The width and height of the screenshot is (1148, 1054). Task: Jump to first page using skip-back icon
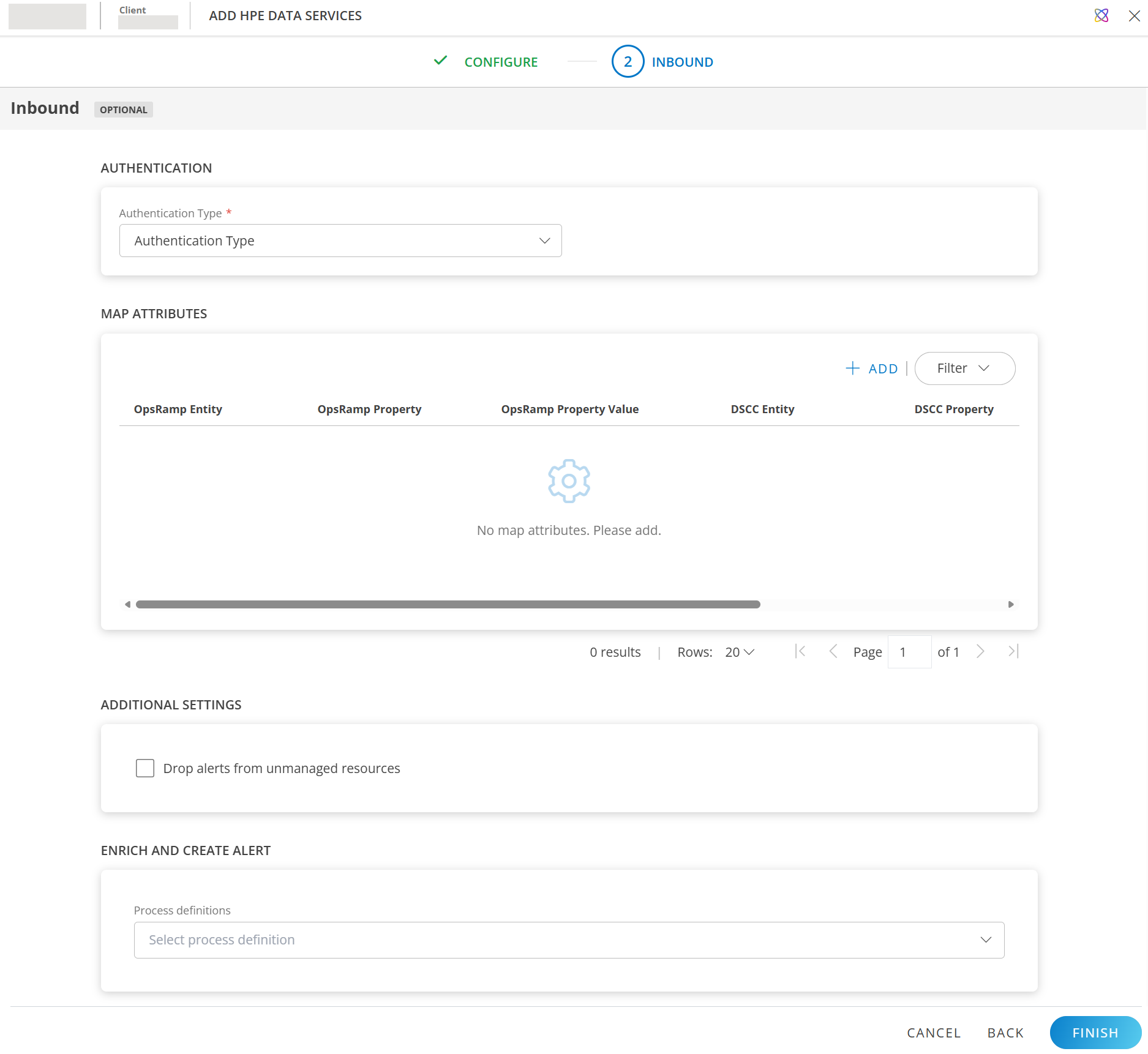point(800,651)
